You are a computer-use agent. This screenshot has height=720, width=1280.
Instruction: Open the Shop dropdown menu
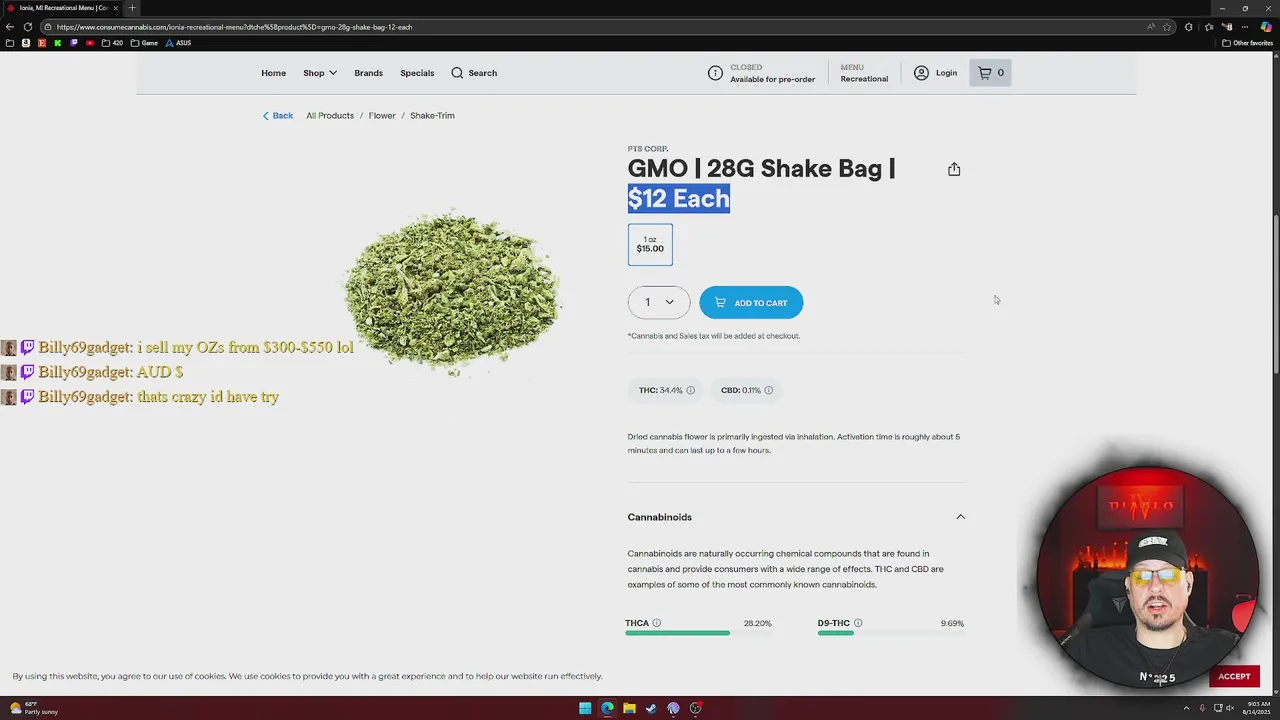(x=320, y=73)
